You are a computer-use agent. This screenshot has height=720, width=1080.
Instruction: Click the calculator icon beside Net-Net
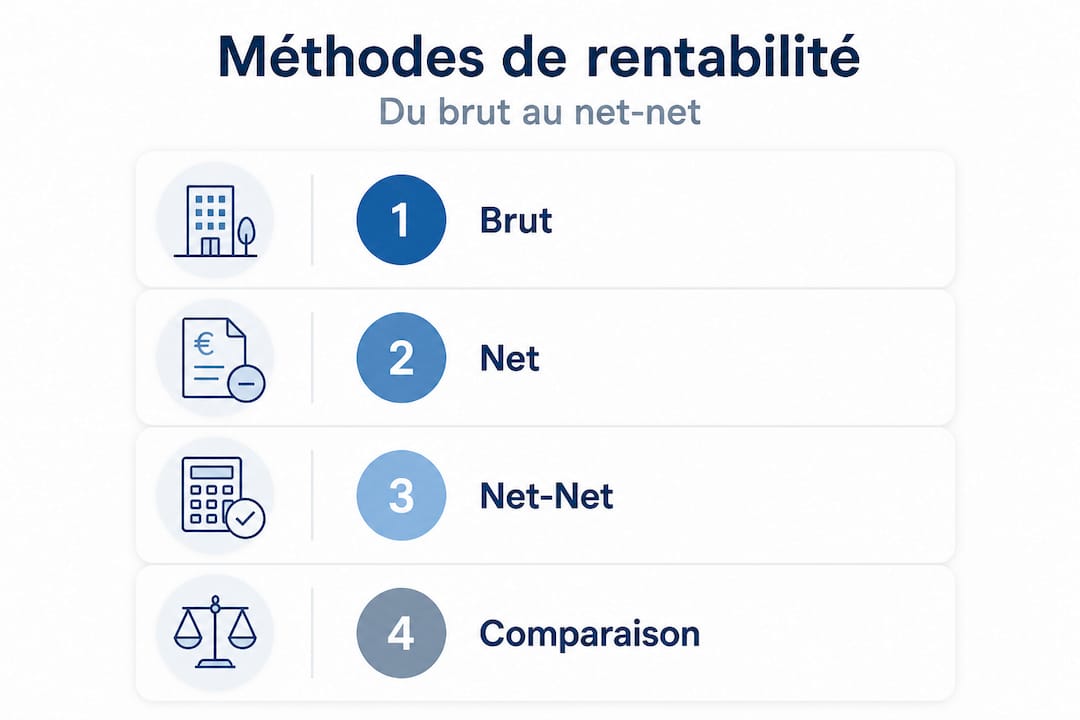(222, 496)
